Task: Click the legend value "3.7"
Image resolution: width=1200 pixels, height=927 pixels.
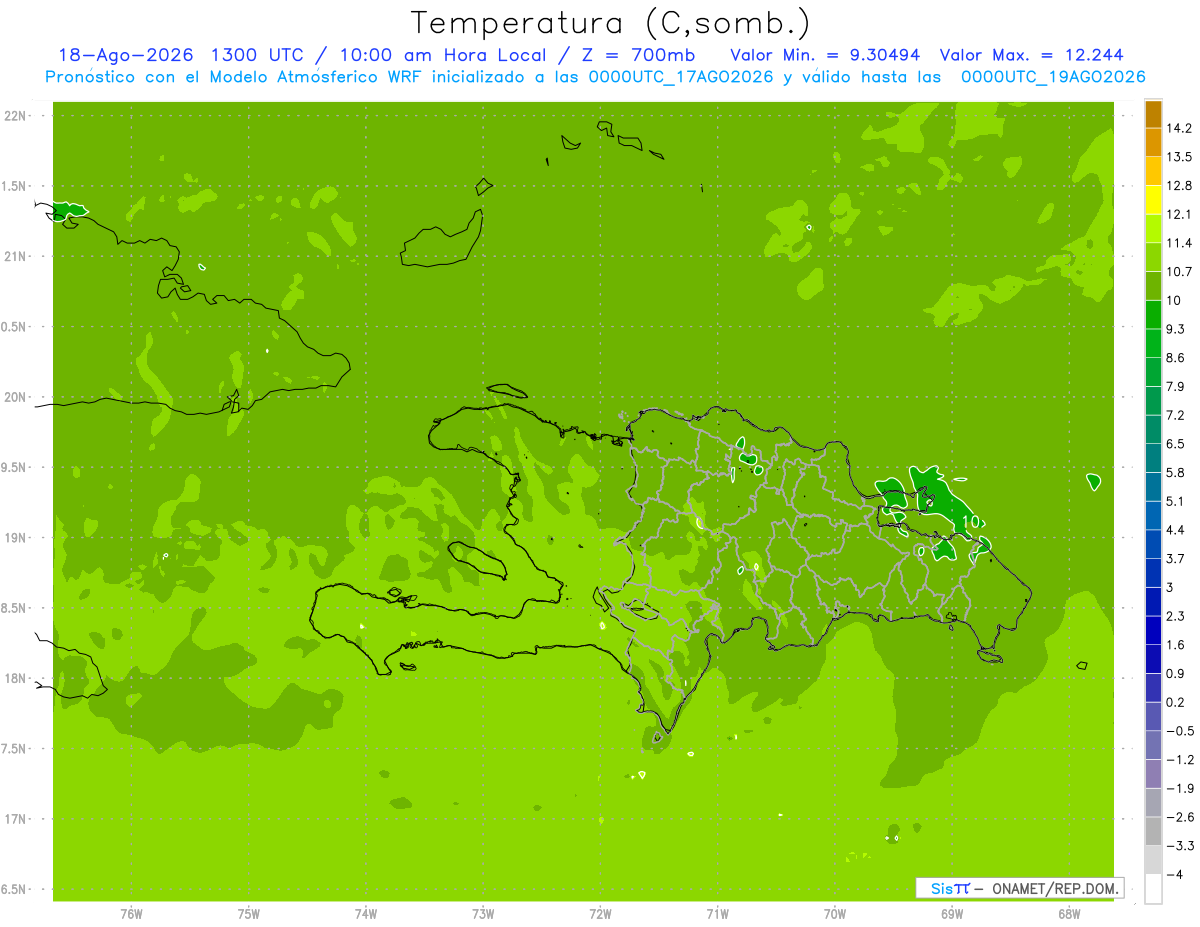Action: pyautogui.click(x=1175, y=558)
